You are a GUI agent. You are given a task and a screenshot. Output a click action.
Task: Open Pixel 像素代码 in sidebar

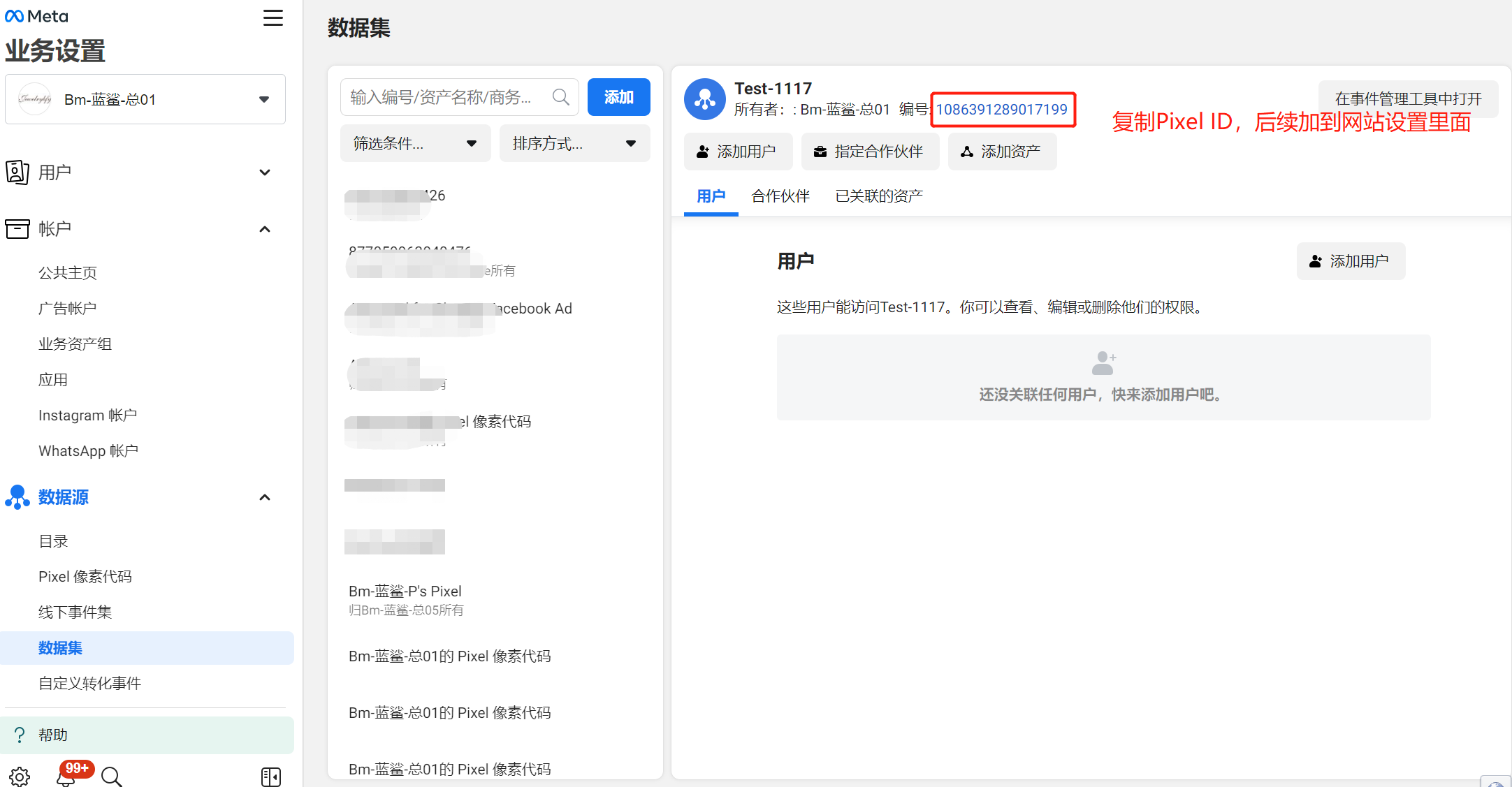[85, 576]
